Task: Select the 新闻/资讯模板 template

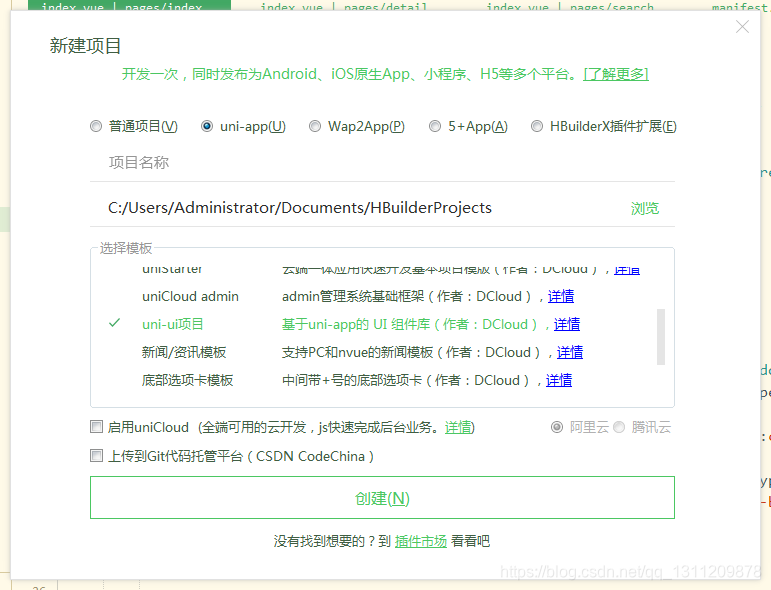Action: (x=183, y=353)
